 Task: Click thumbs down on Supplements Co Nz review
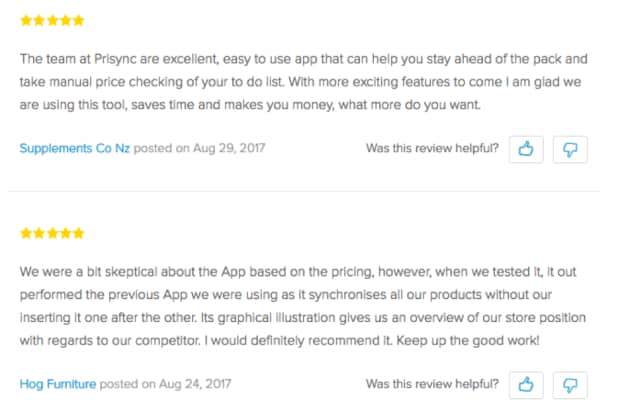click(x=570, y=149)
